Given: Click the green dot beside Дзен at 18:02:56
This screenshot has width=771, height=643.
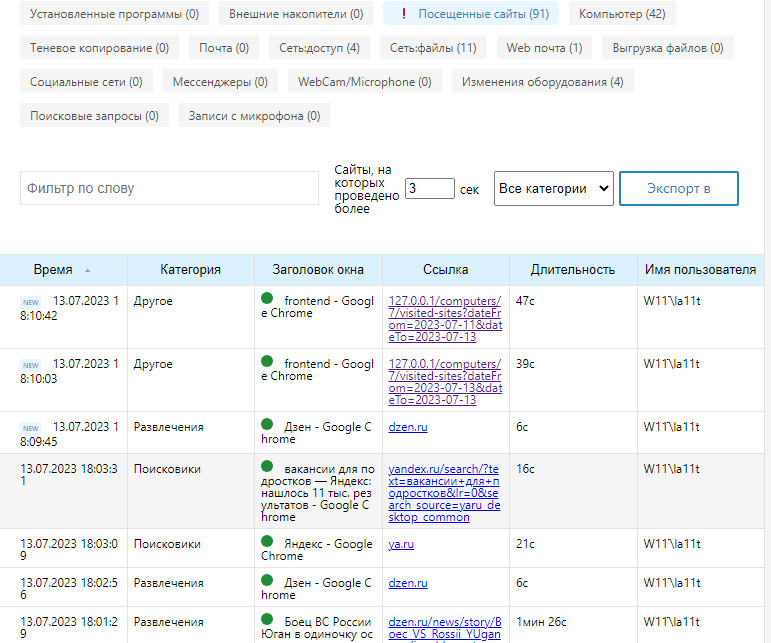Looking at the screenshot, I should point(267,580).
